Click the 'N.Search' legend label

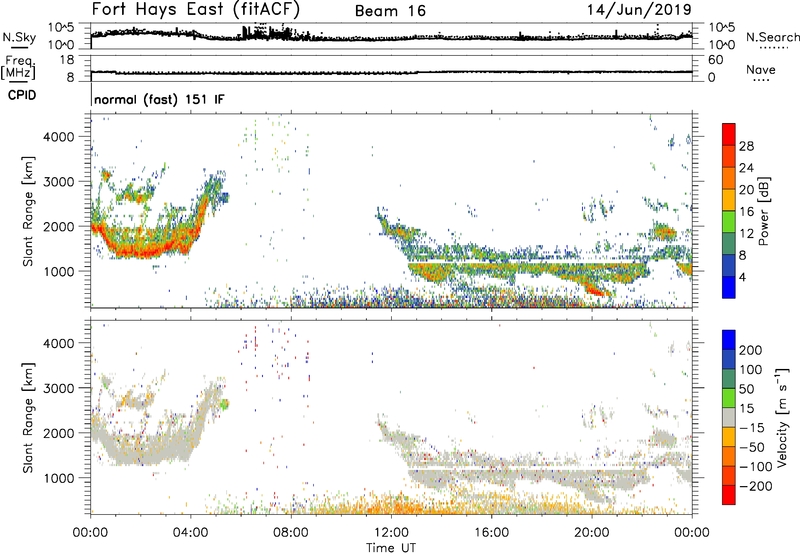coord(773,37)
